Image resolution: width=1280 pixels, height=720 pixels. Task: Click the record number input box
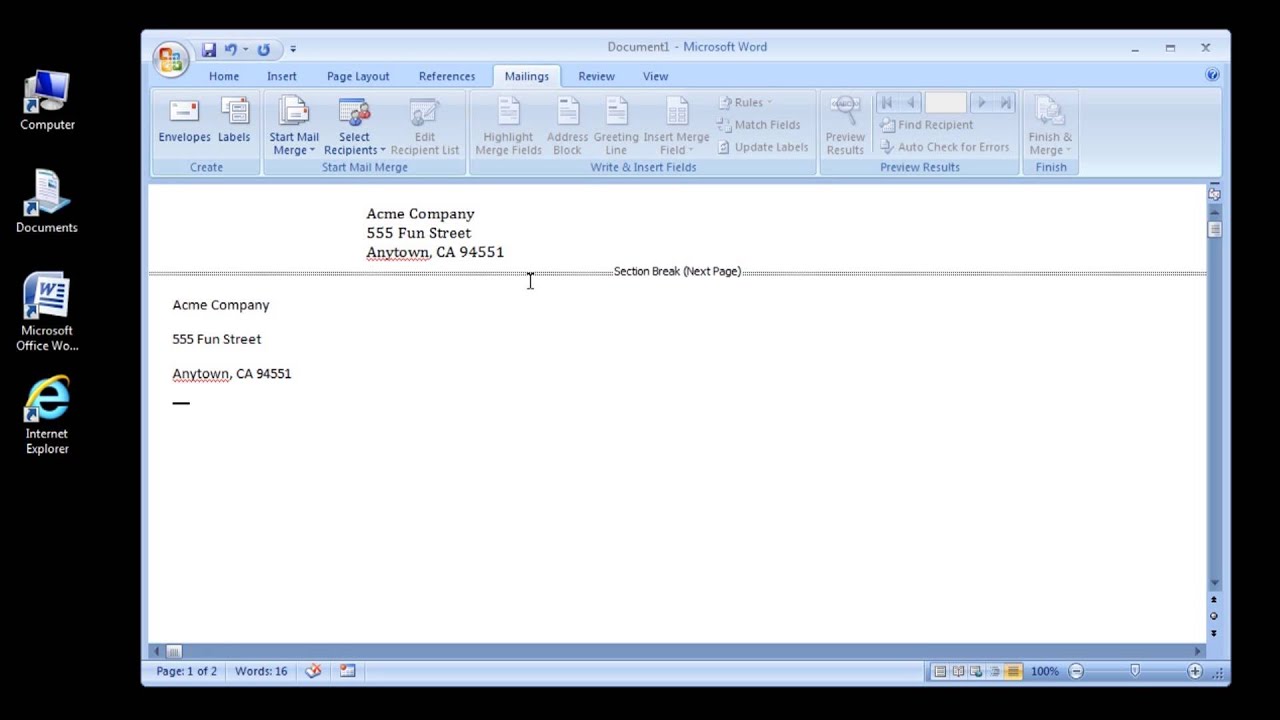point(945,102)
